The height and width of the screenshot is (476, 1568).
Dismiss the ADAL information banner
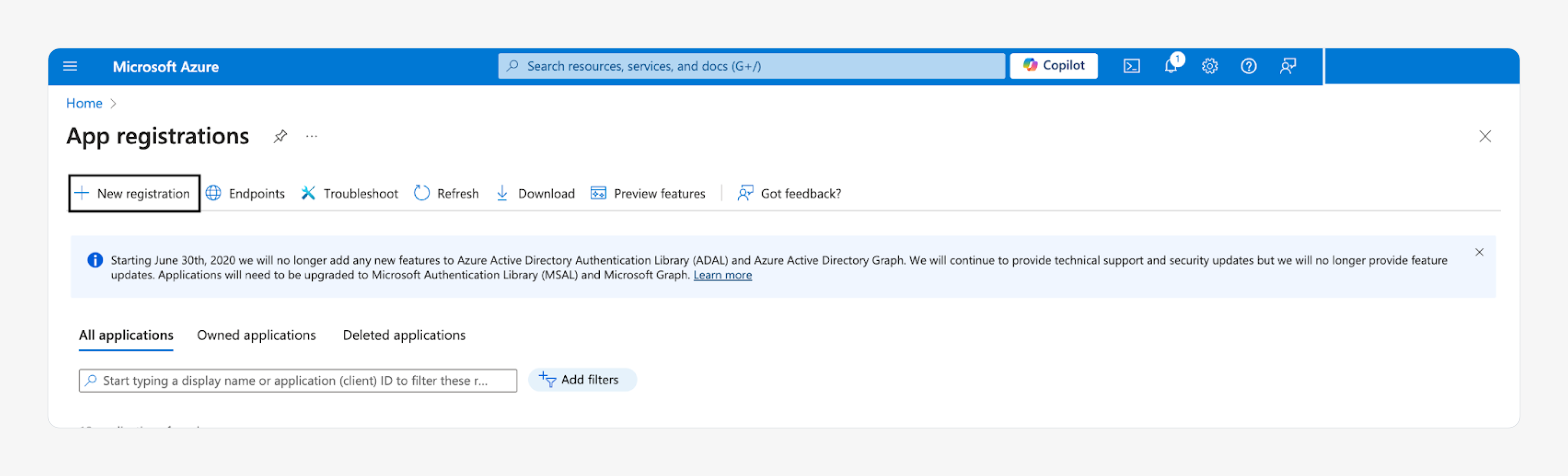pos(1478,252)
